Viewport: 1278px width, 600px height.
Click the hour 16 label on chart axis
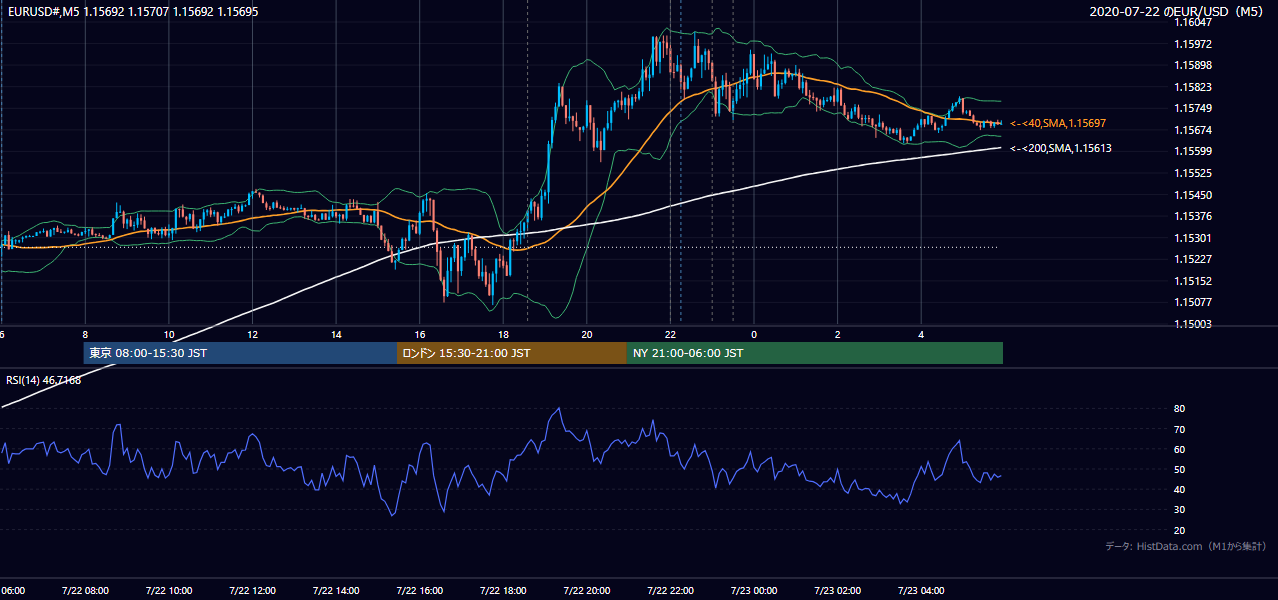click(x=420, y=335)
